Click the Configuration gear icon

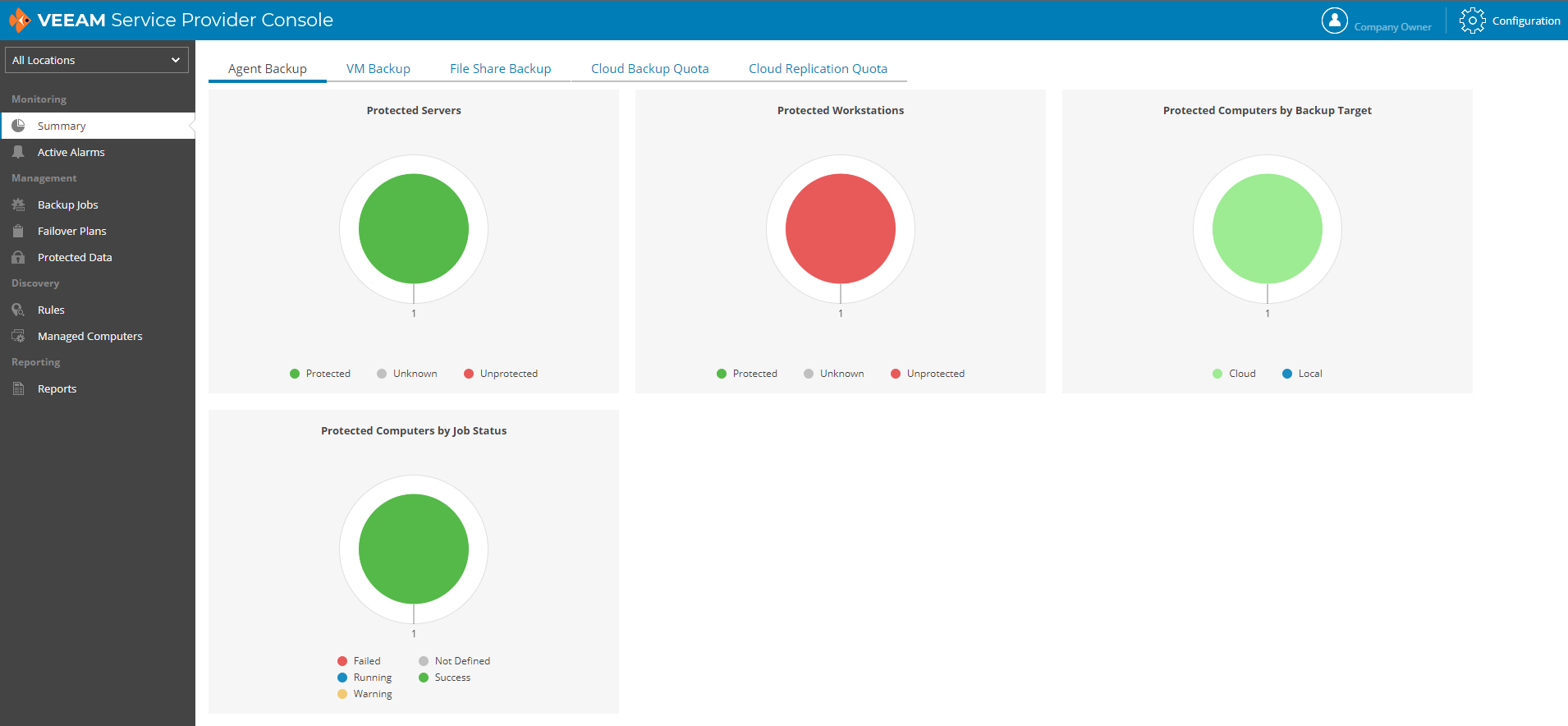click(1473, 21)
